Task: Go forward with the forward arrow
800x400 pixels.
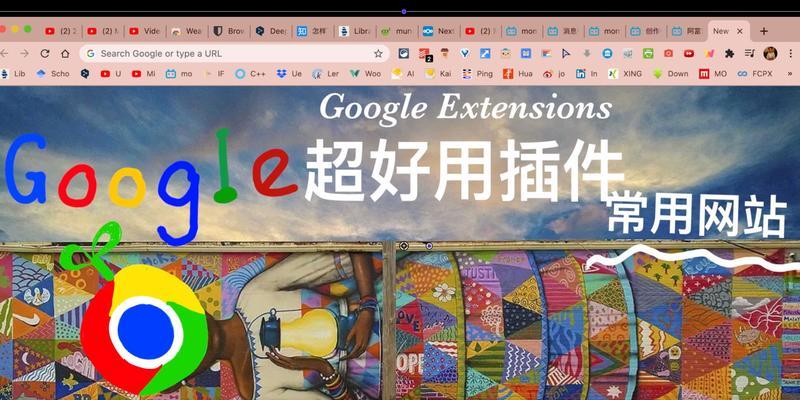Action: tap(24, 54)
